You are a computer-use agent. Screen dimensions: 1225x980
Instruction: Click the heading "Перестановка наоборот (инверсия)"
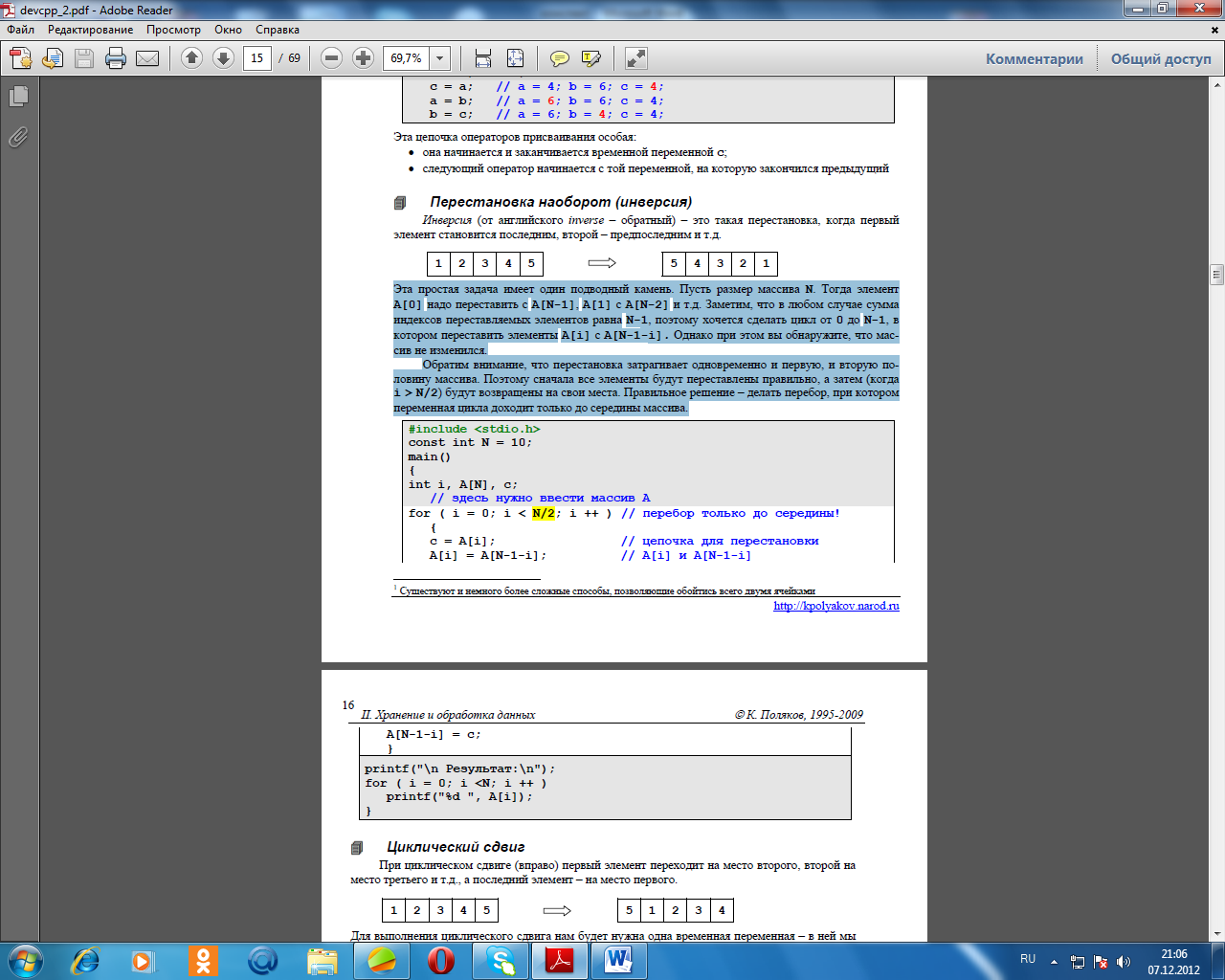click(561, 202)
